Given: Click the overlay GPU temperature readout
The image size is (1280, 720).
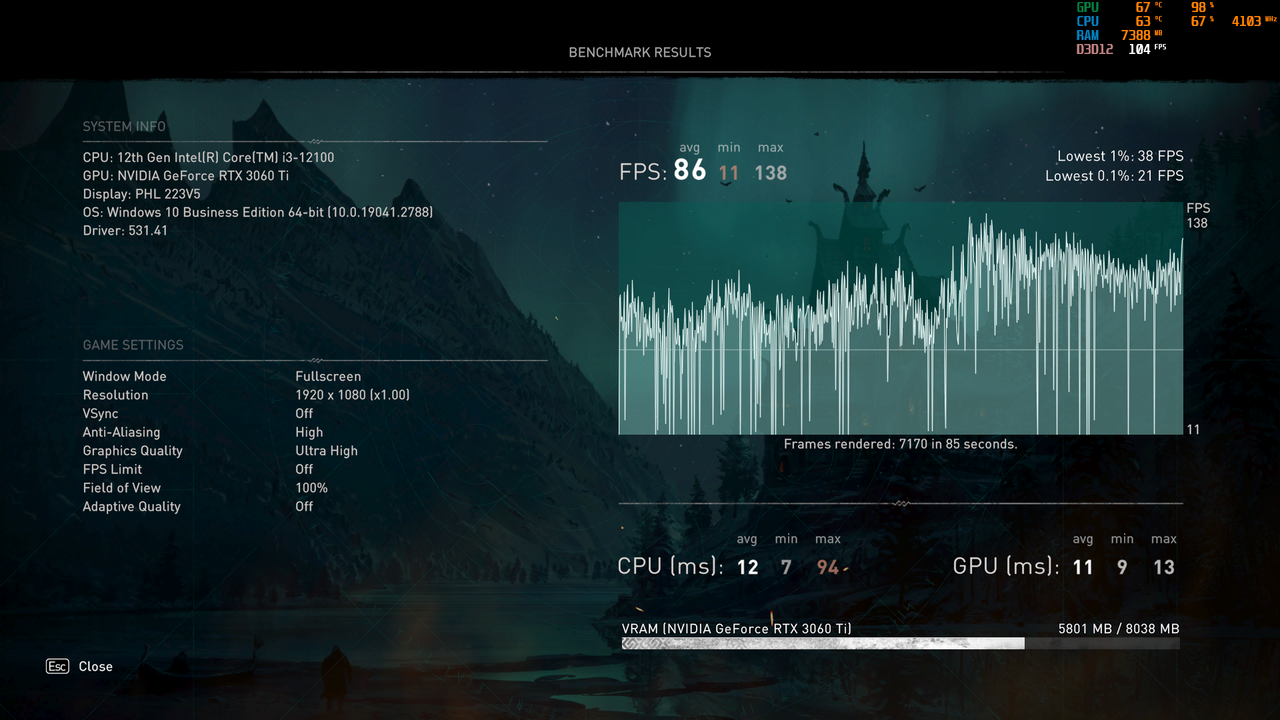Looking at the screenshot, I should pyautogui.click(x=1148, y=7).
